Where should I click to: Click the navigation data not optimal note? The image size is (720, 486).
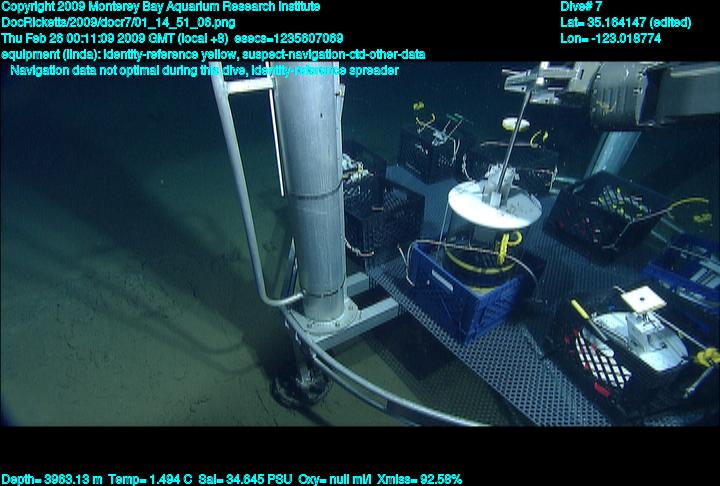[204, 70]
